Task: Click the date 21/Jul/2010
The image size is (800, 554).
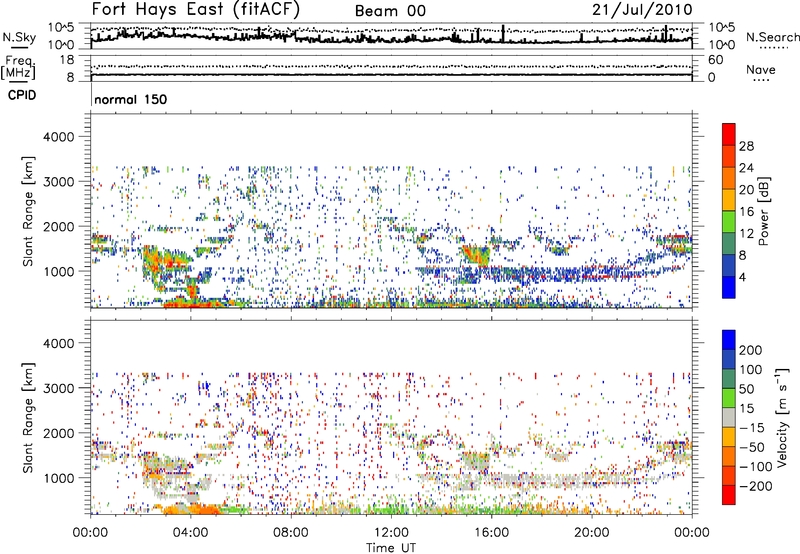Action: click(642, 10)
